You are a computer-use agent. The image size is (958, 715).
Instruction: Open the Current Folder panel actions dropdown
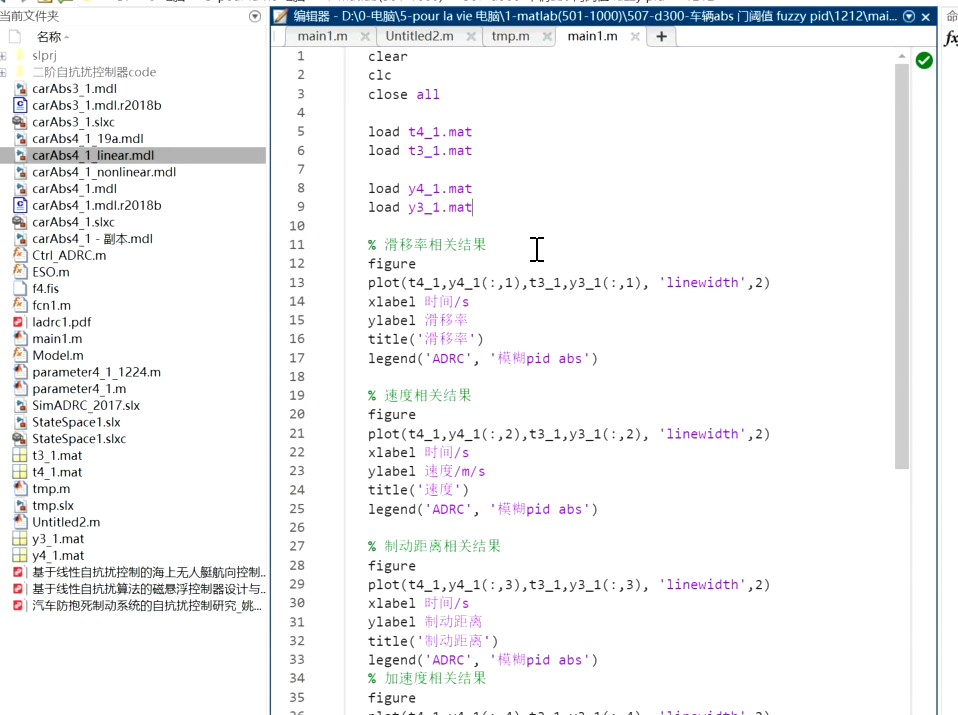[x=254, y=16]
